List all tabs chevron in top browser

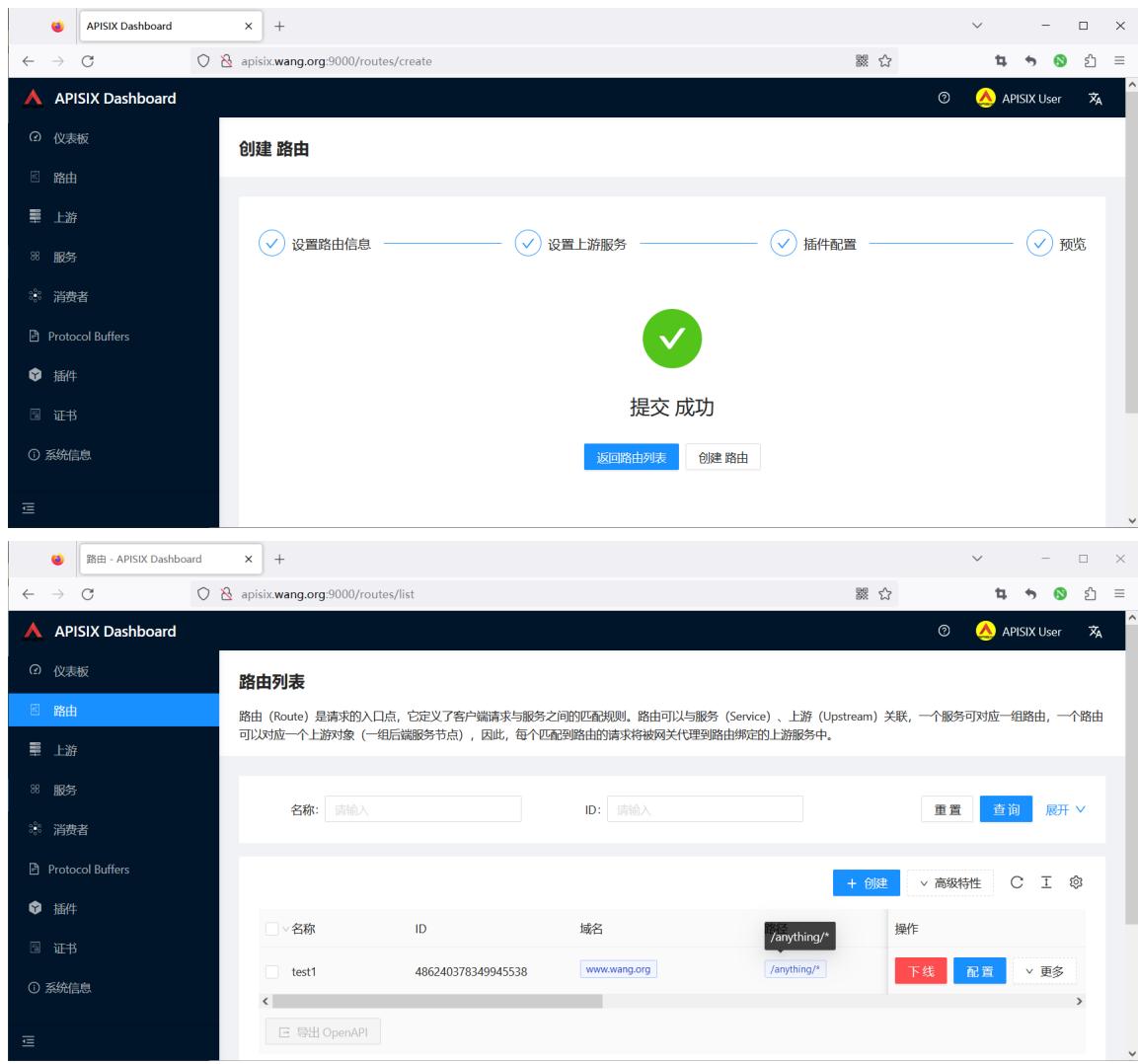pyautogui.click(x=977, y=26)
